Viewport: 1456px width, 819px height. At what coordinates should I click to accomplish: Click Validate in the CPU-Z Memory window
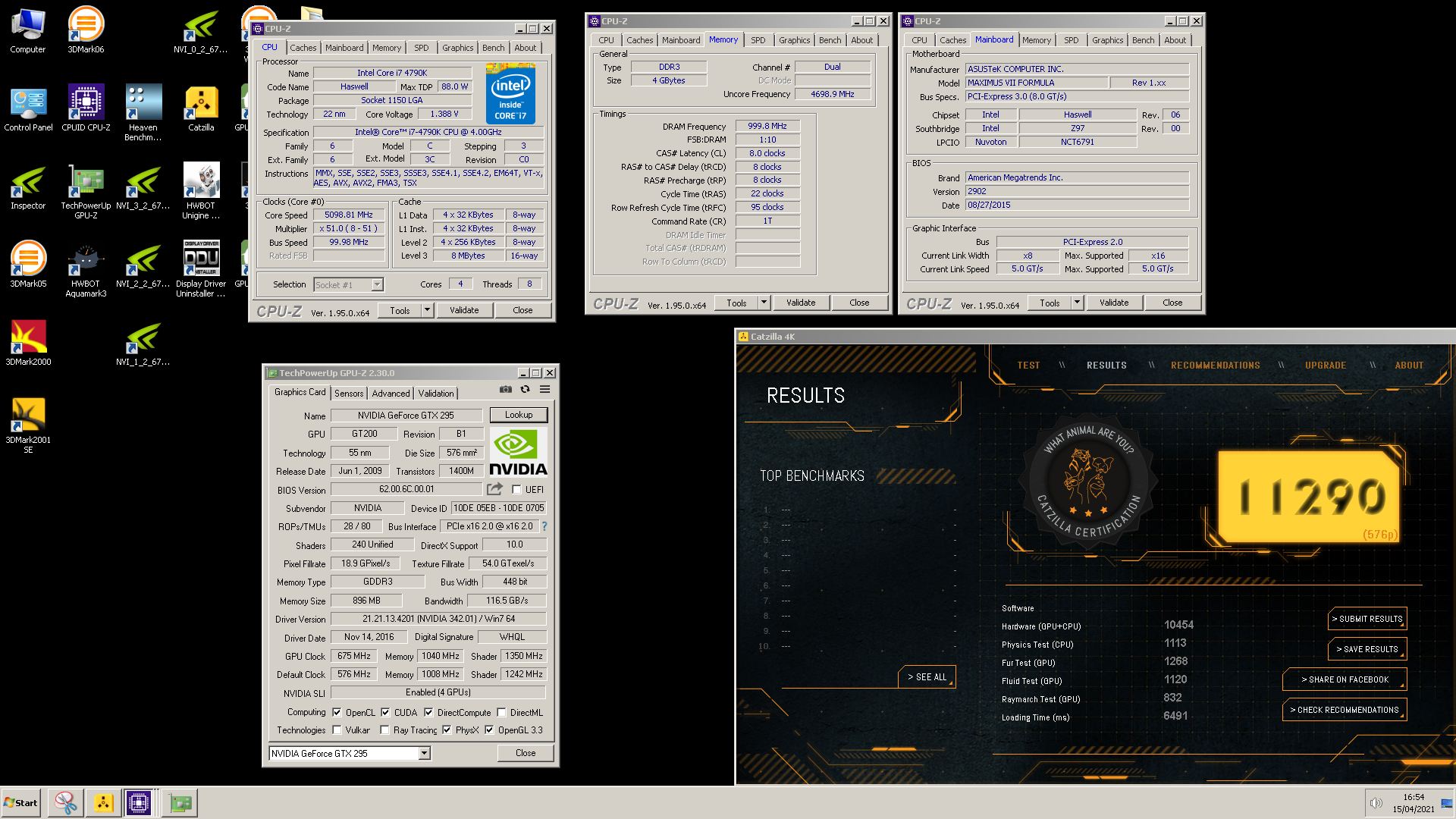(x=801, y=303)
